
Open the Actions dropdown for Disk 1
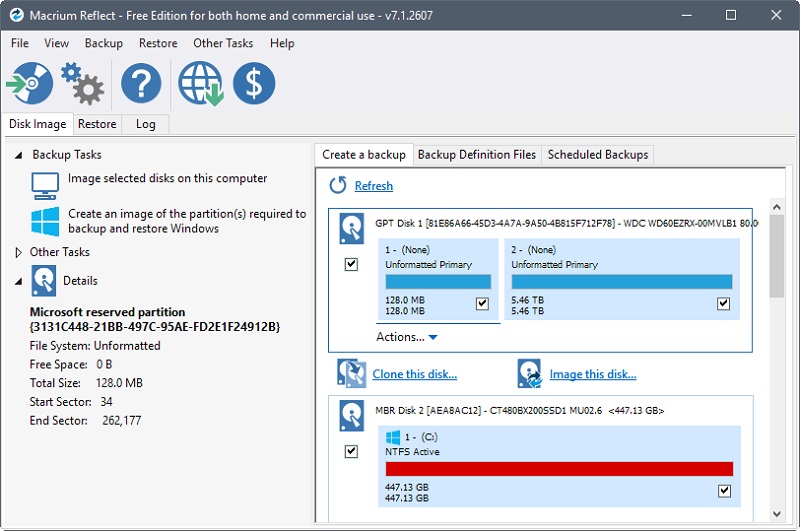click(406, 337)
